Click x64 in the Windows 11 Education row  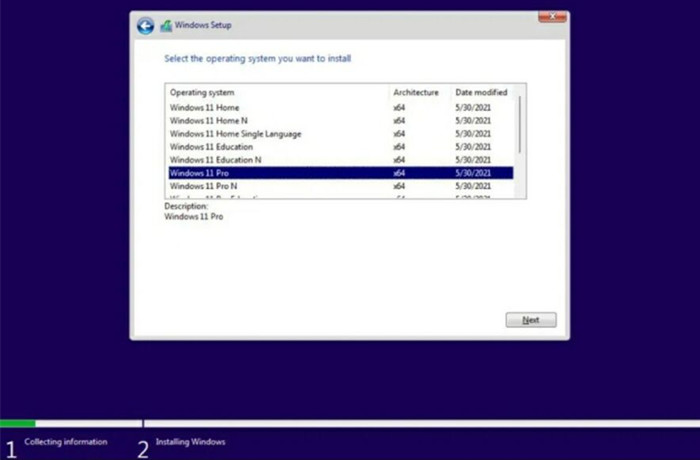(399, 146)
